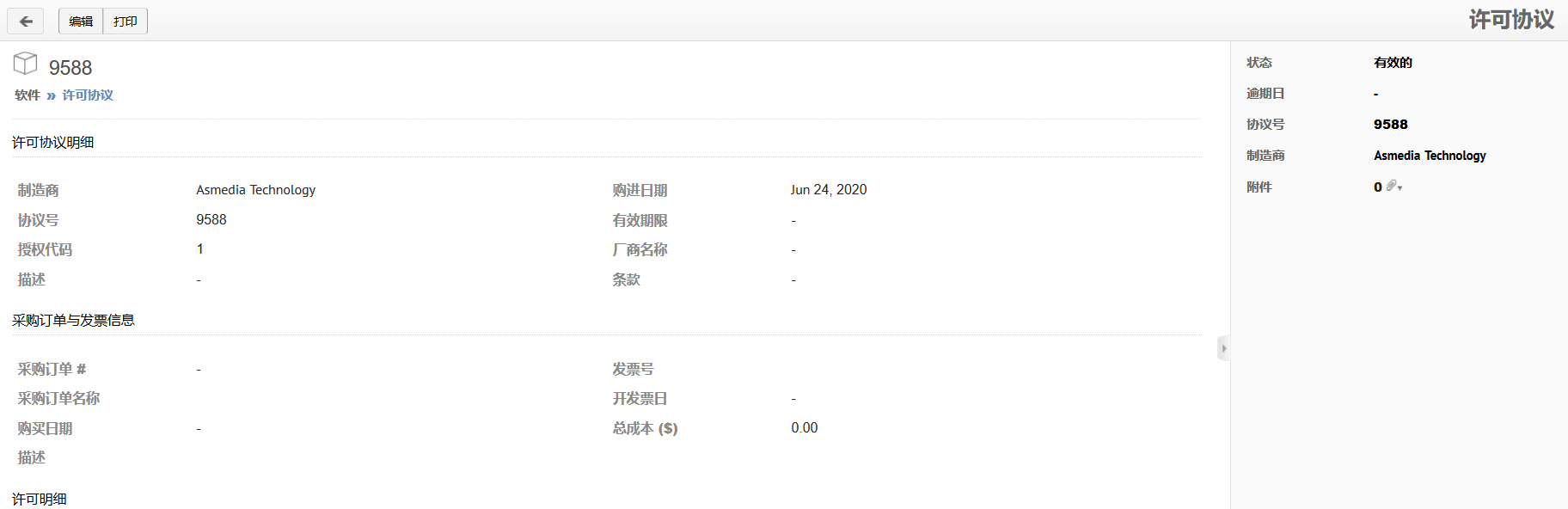Select the 许可明细 section header
The height and width of the screenshot is (509, 1568).
(x=40, y=500)
